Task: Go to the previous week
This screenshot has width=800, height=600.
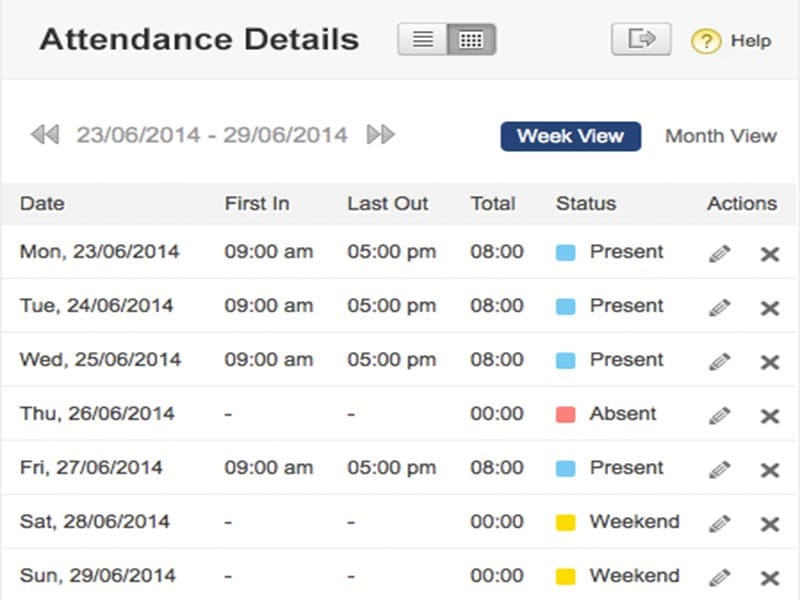Action: [x=45, y=134]
